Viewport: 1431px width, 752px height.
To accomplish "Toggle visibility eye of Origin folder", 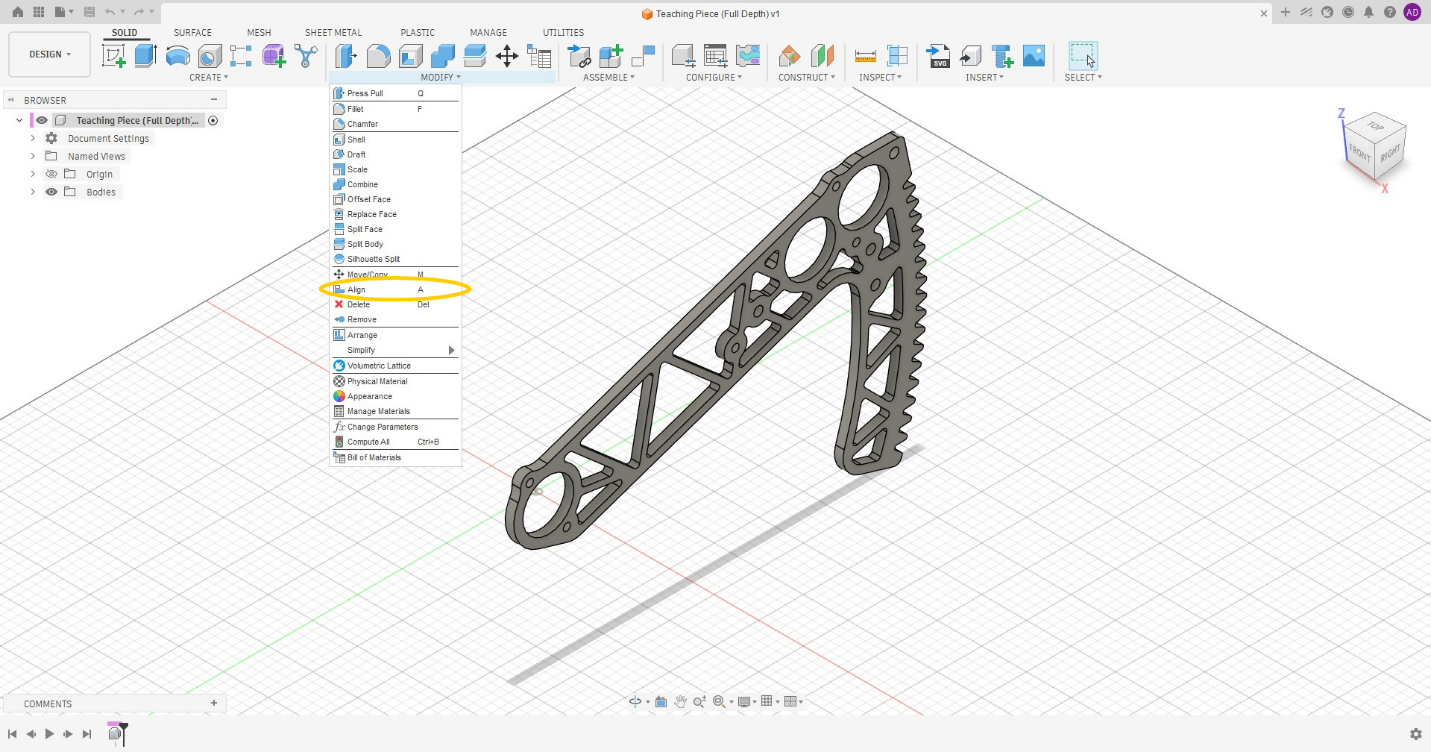I will (x=52, y=174).
